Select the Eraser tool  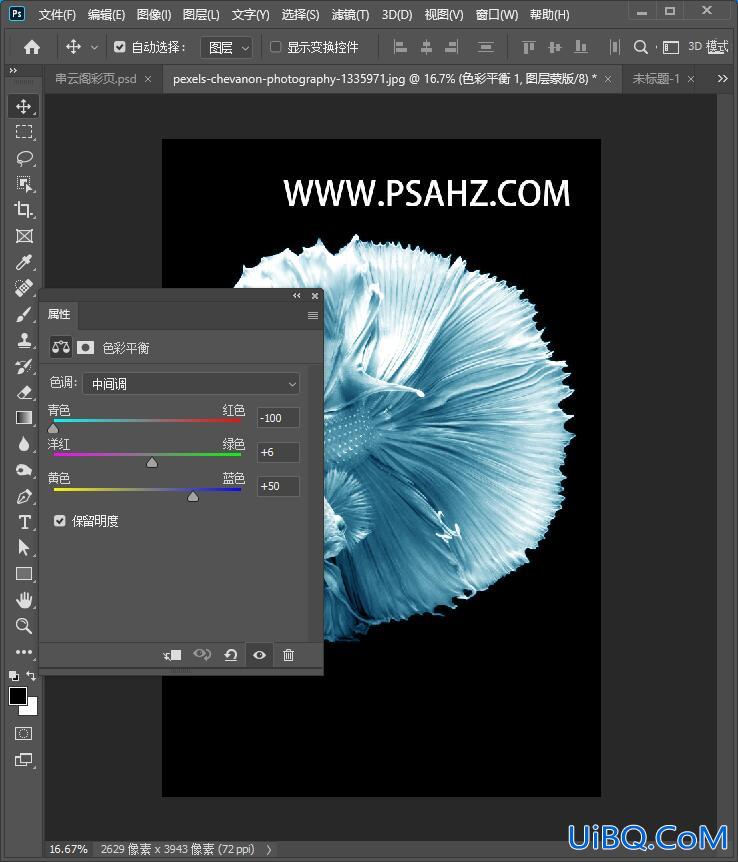[x=23, y=393]
